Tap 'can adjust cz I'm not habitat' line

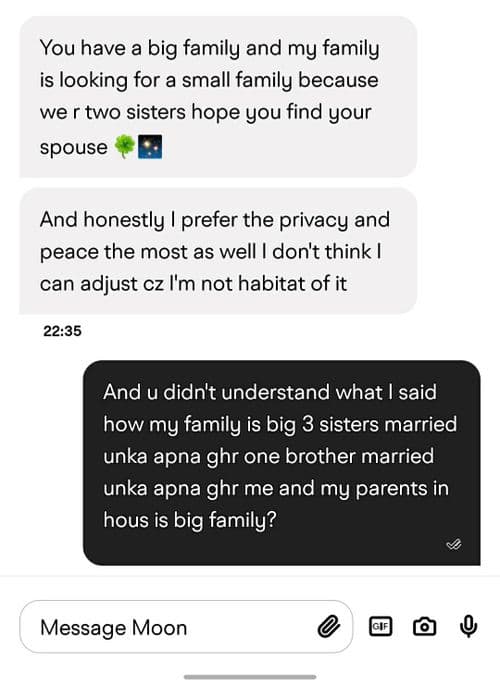point(193,284)
